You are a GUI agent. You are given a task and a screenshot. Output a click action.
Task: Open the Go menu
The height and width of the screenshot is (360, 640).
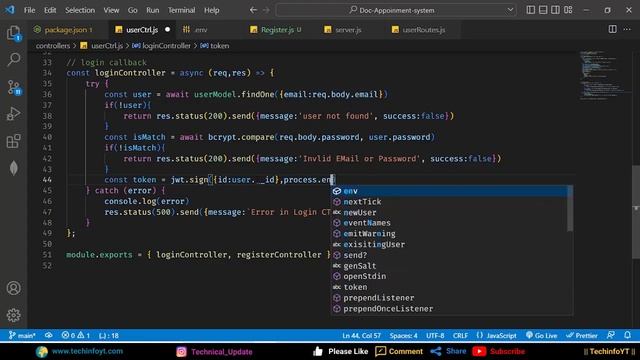(133, 10)
